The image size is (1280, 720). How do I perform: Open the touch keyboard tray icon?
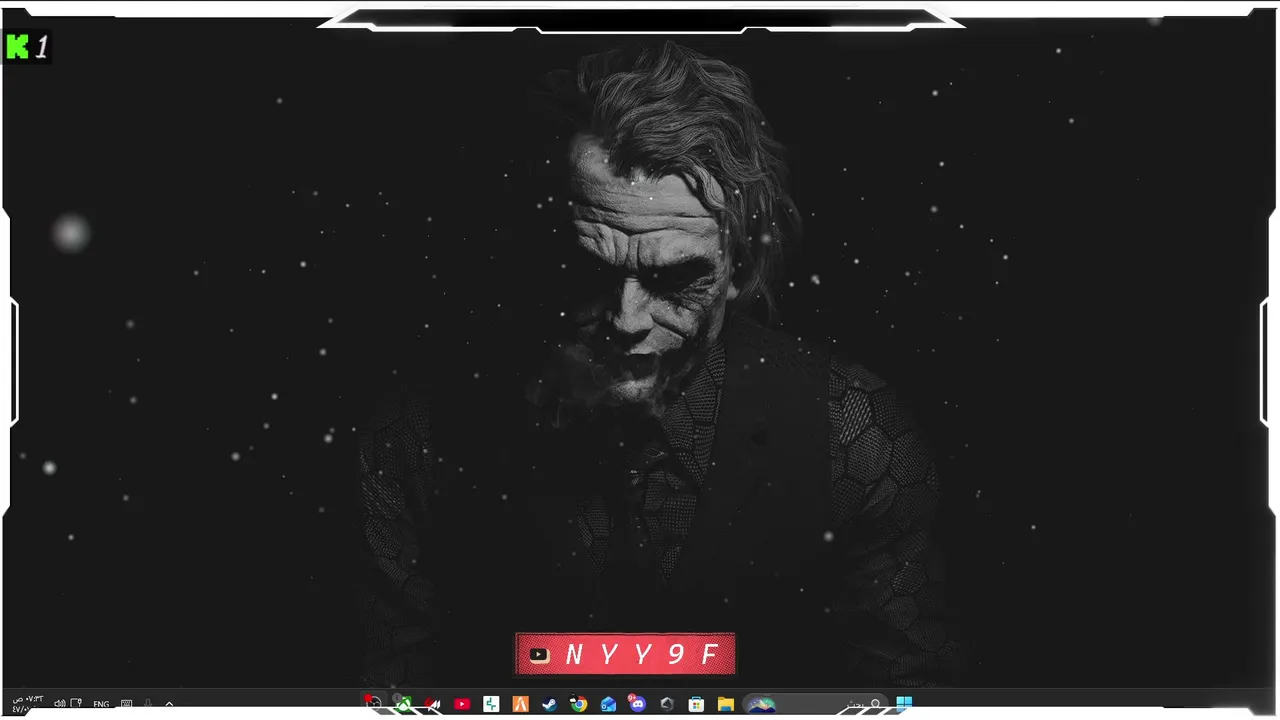click(126, 704)
